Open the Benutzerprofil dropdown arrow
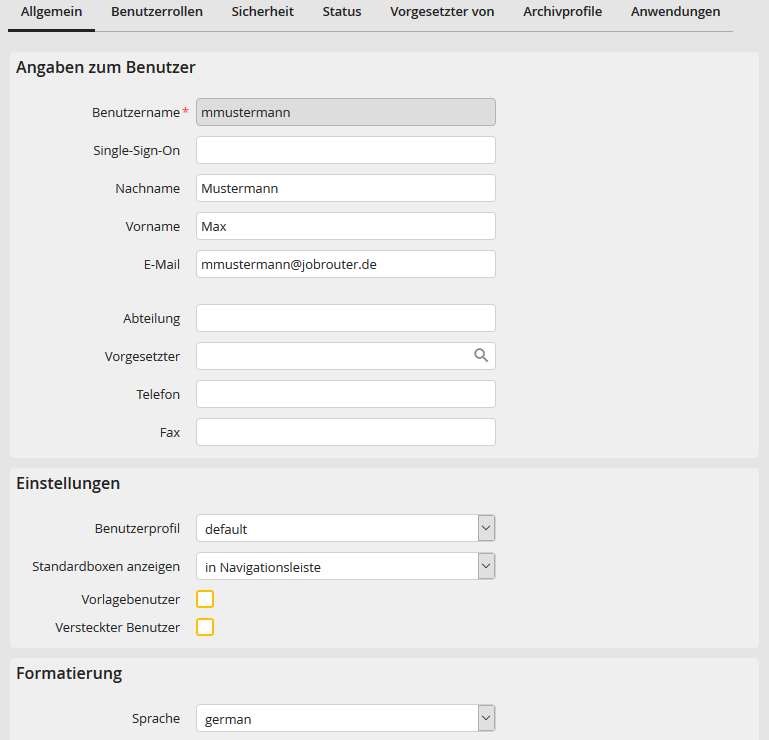769x740 pixels. pos(486,528)
